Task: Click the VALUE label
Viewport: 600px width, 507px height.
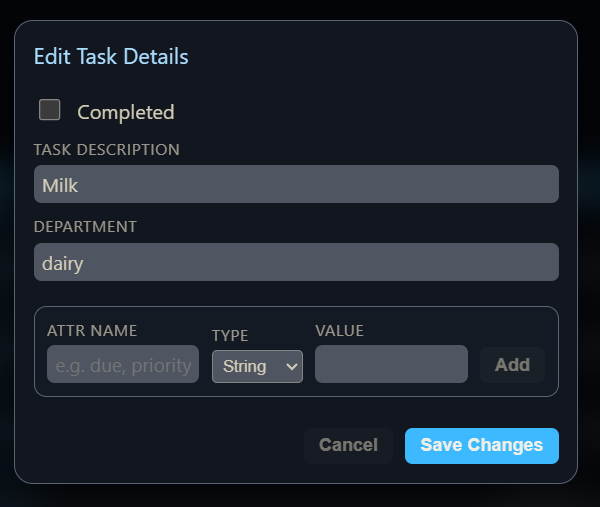Action: coord(339,331)
